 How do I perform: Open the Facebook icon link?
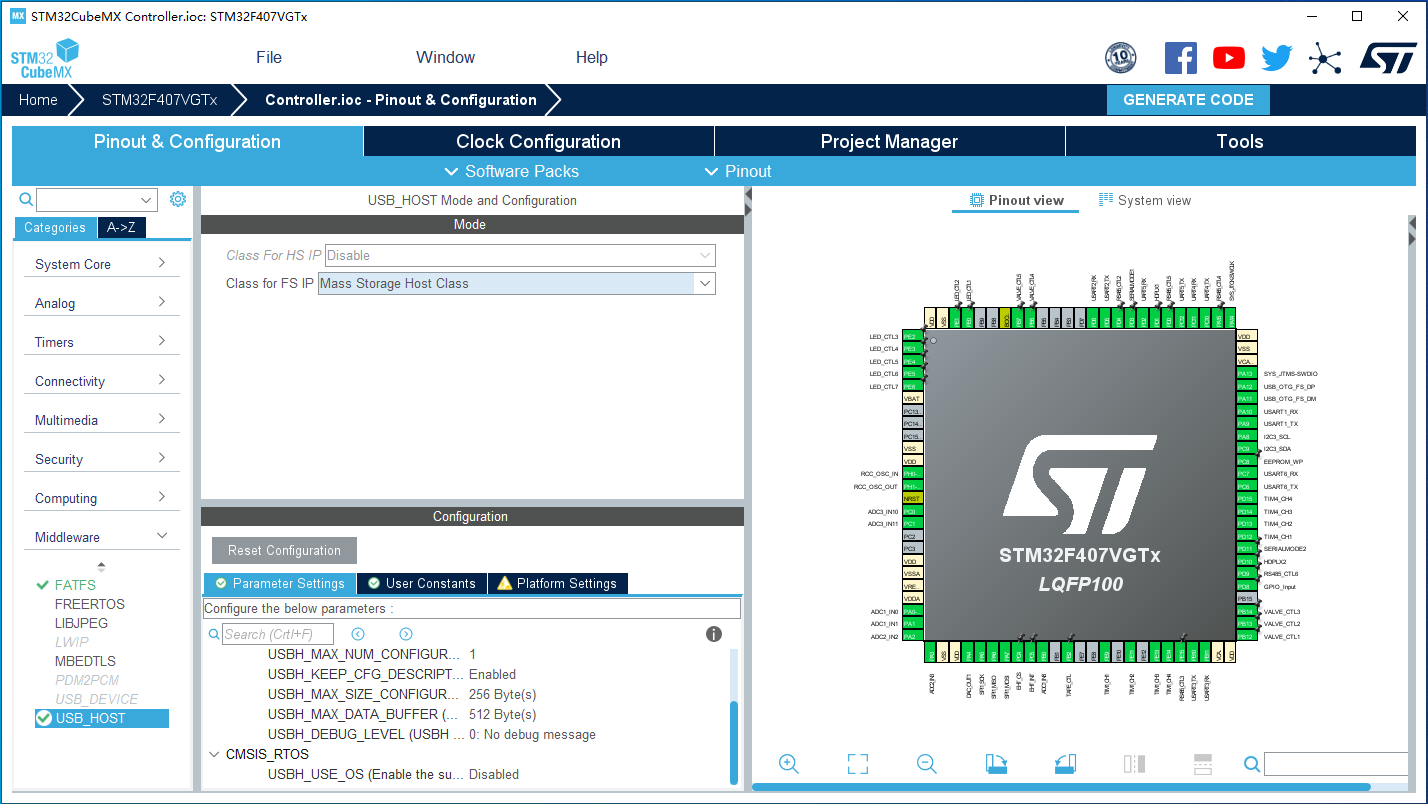[x=1181, y=58]
